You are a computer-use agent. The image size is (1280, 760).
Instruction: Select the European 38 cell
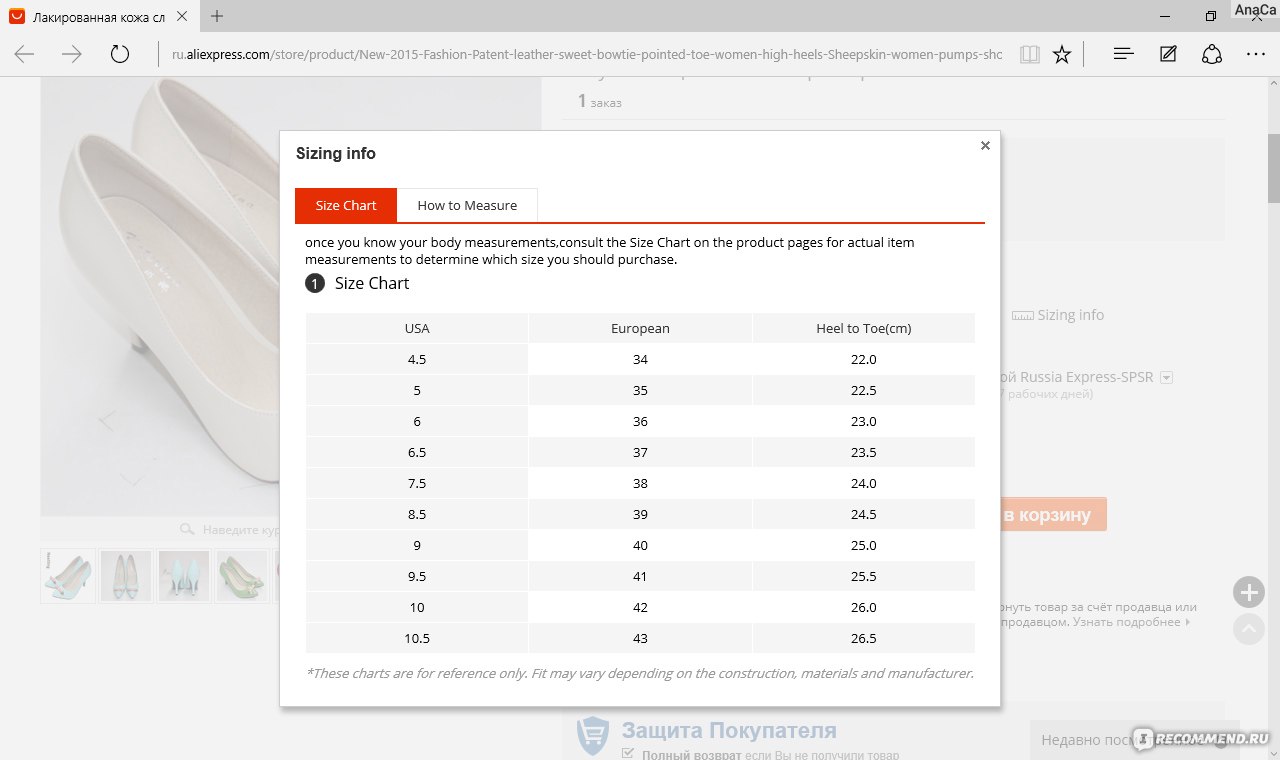640,483
